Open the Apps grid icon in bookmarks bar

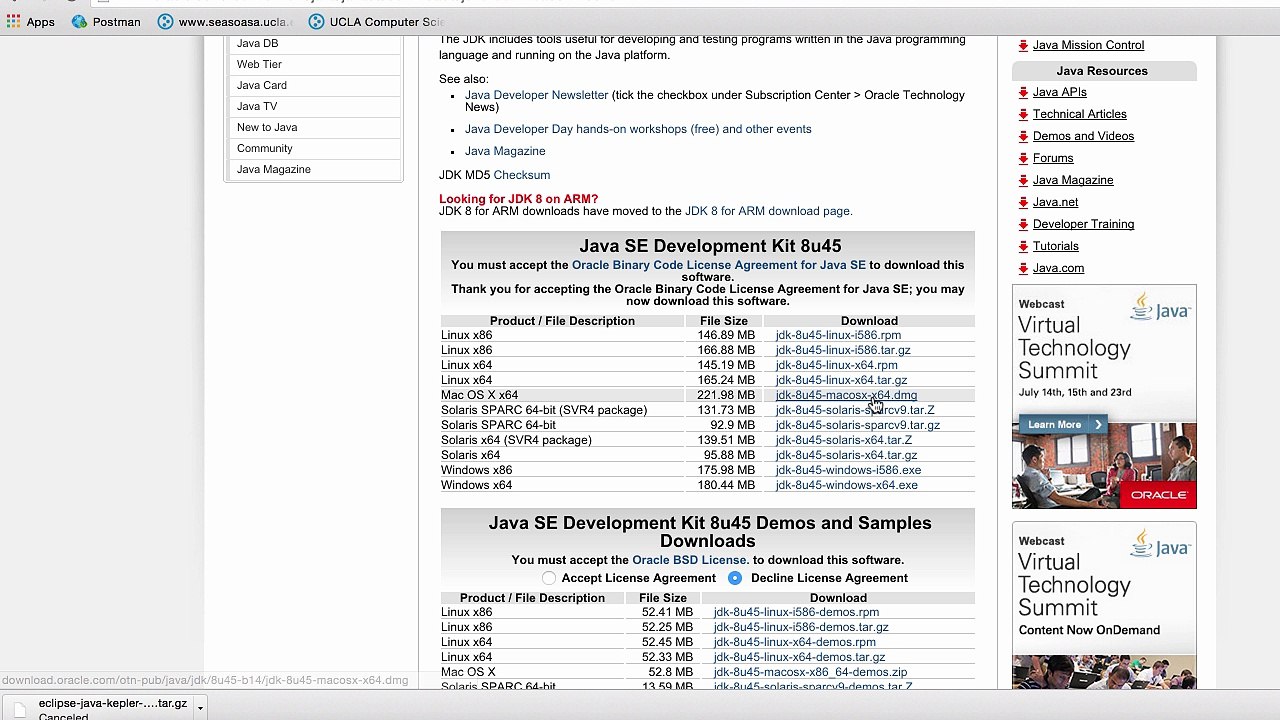pyautogui.click(x=13, y=21)
